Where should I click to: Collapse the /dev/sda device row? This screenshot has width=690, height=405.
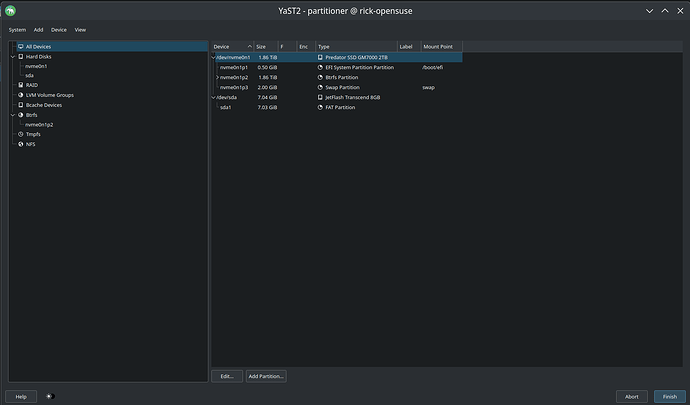215,97
